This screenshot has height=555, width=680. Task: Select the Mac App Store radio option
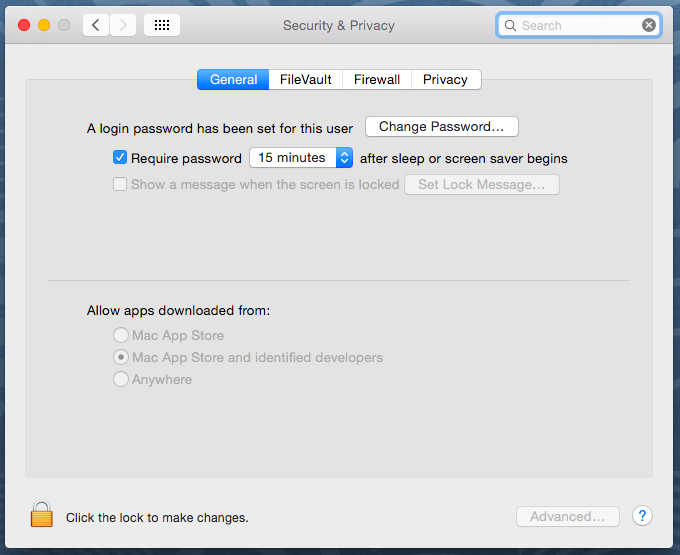(121, 335)
